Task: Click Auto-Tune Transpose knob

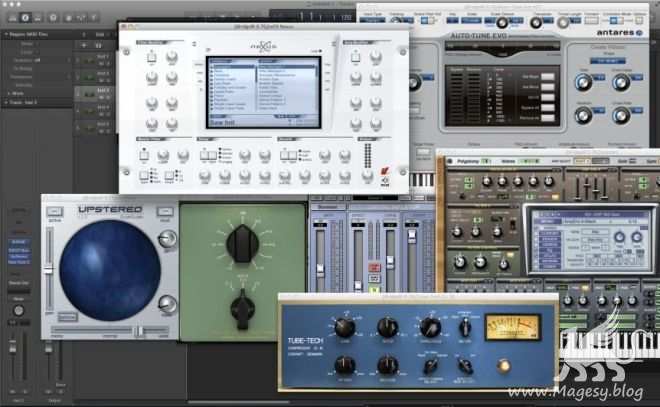Action: click(x=536, y=23)
